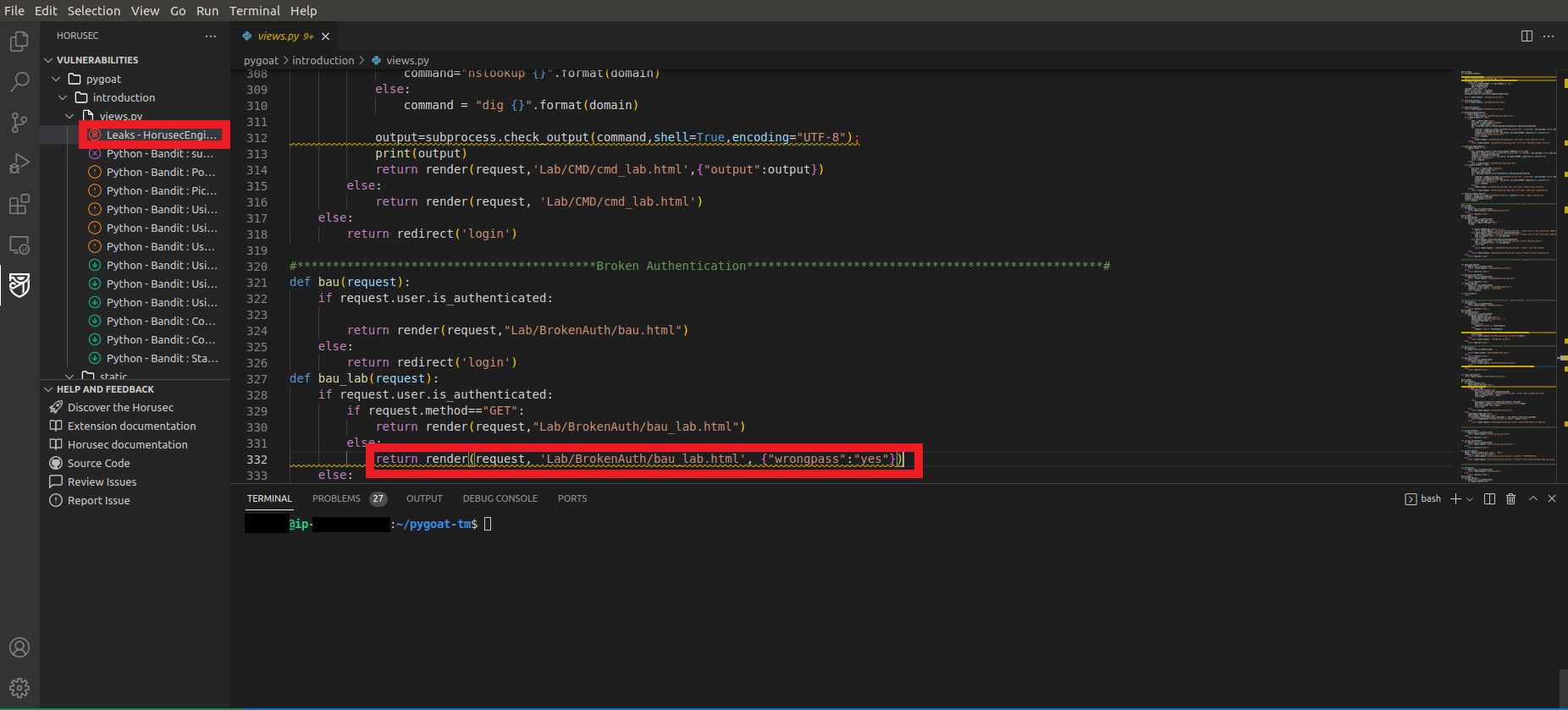Click the code minimap overview
The height and width of the screenshot is (710, 1568).
(x=1508, y=275)
